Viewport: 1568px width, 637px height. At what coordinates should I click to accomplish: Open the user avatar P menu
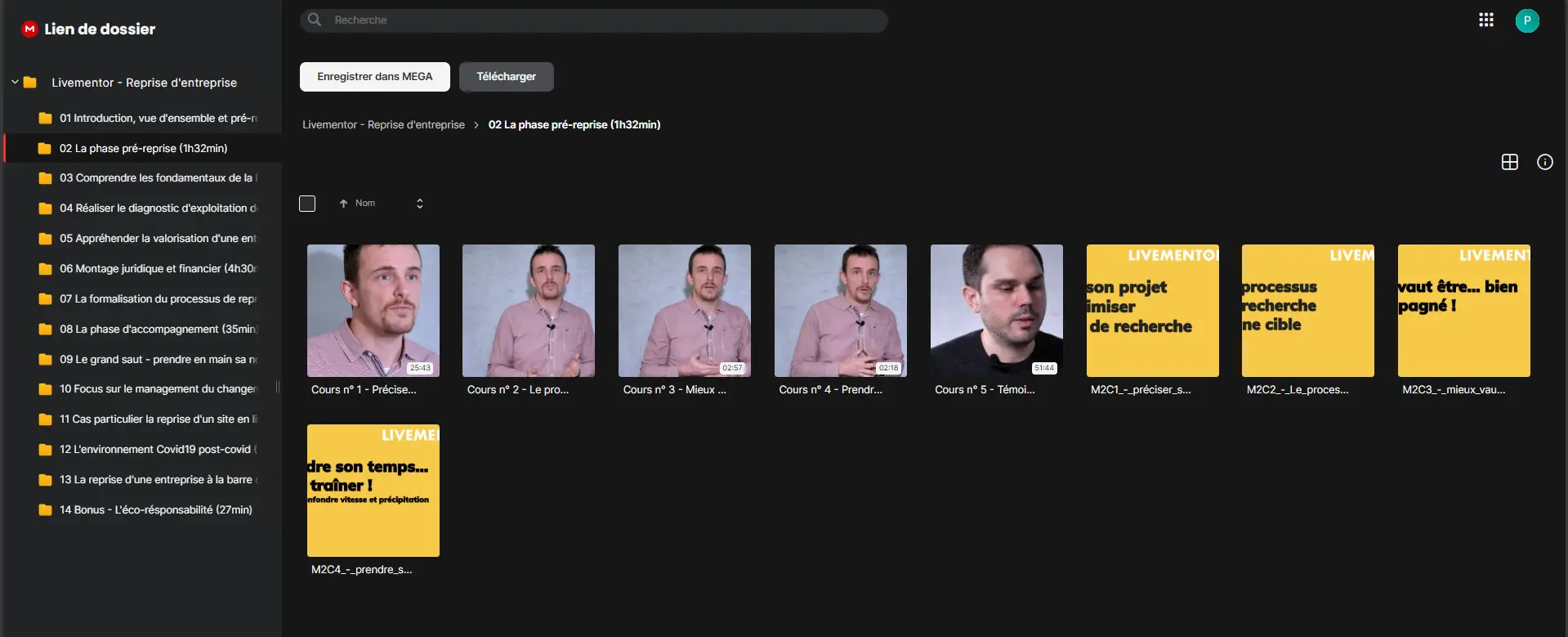coord(1527,20)
